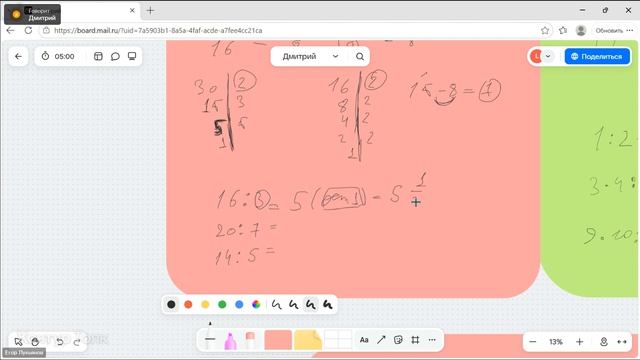Choose the third stroke width
The width and height of the screenshot is (640, 360).
[x=311, y=304]
